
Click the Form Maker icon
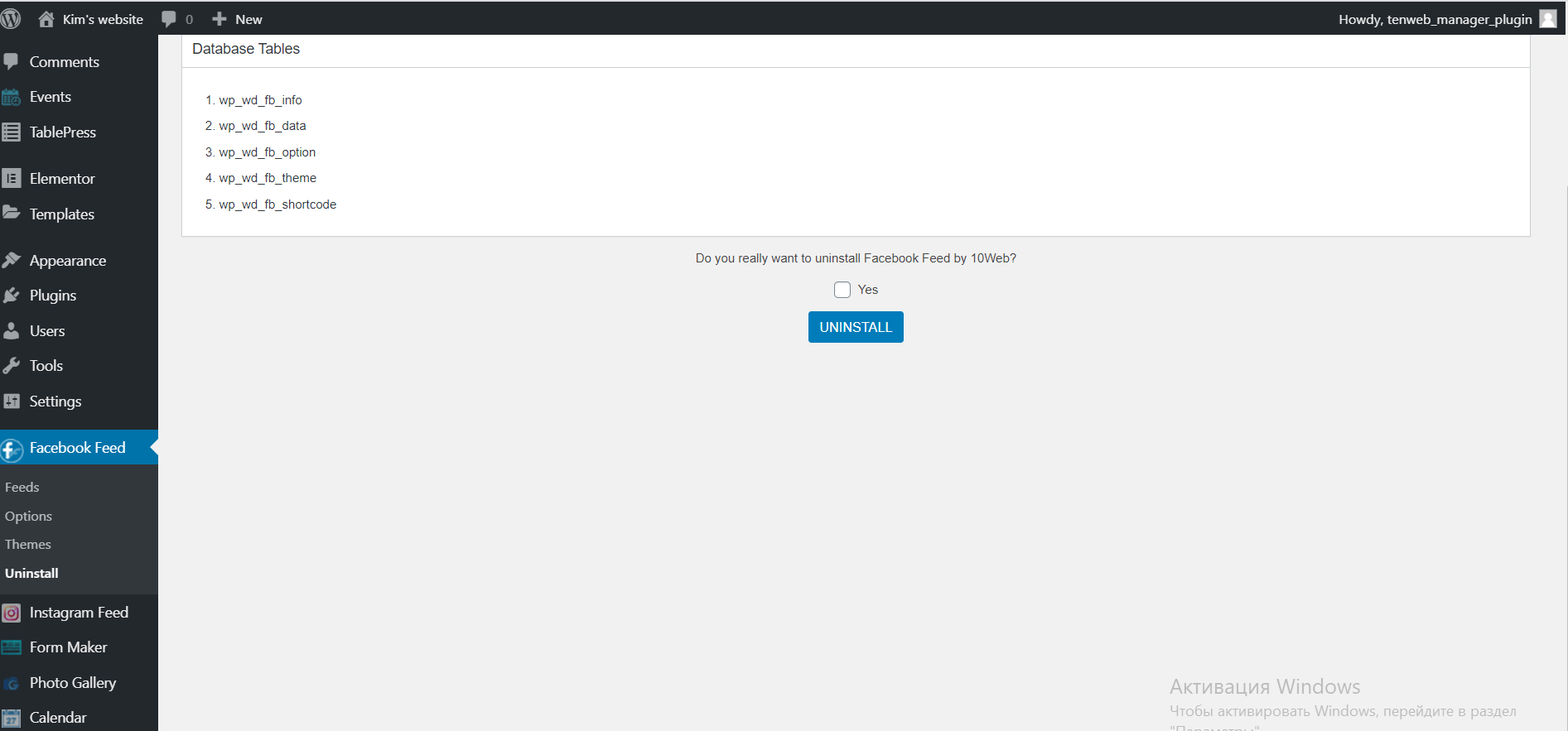pyautogui.click(x=12, y=647)
